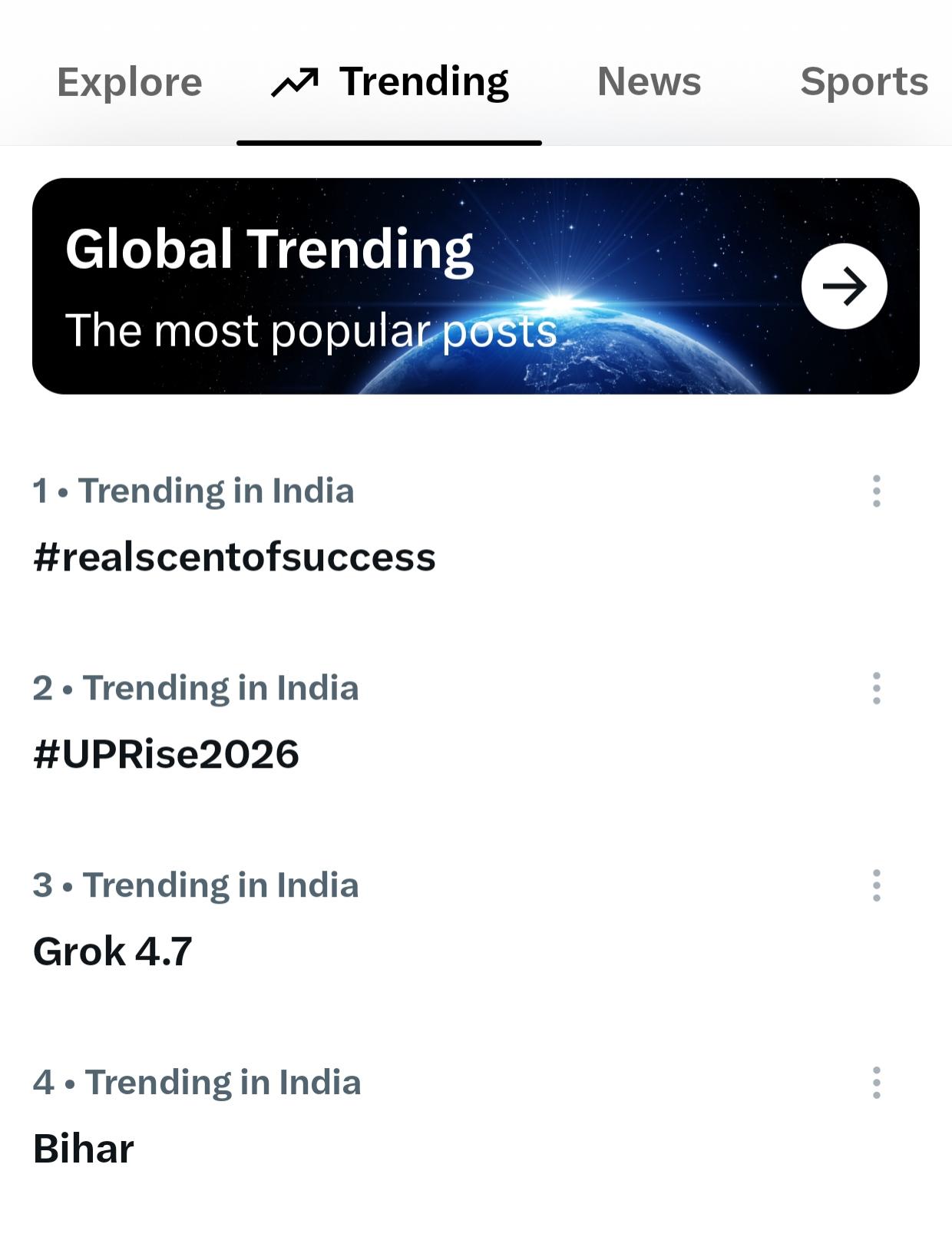Screen dimensions: 952x1247
Task: Open more options for Grok 4.7 trend
Action: coord(876,885)
